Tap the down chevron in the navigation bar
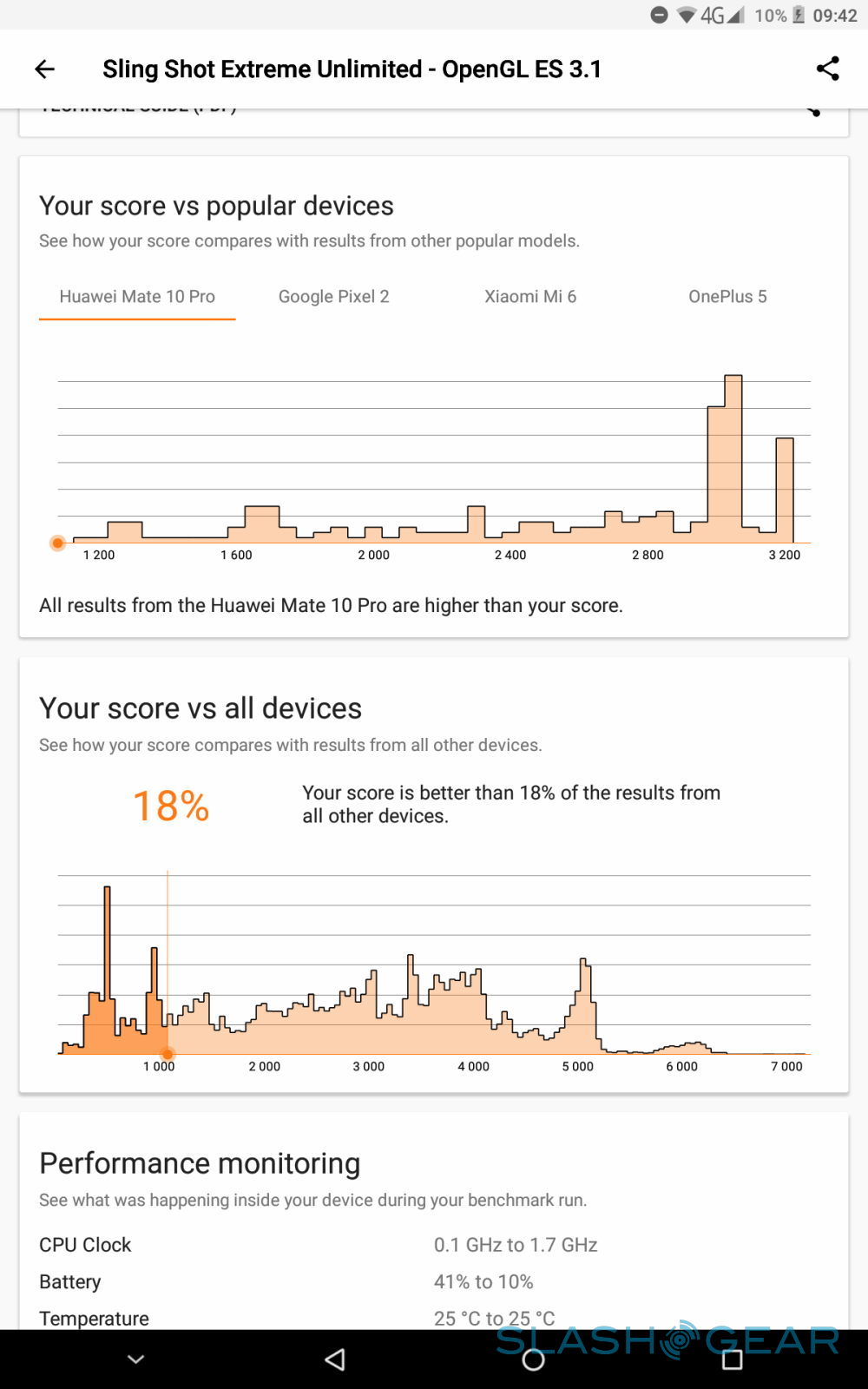 pos(136,1359)
